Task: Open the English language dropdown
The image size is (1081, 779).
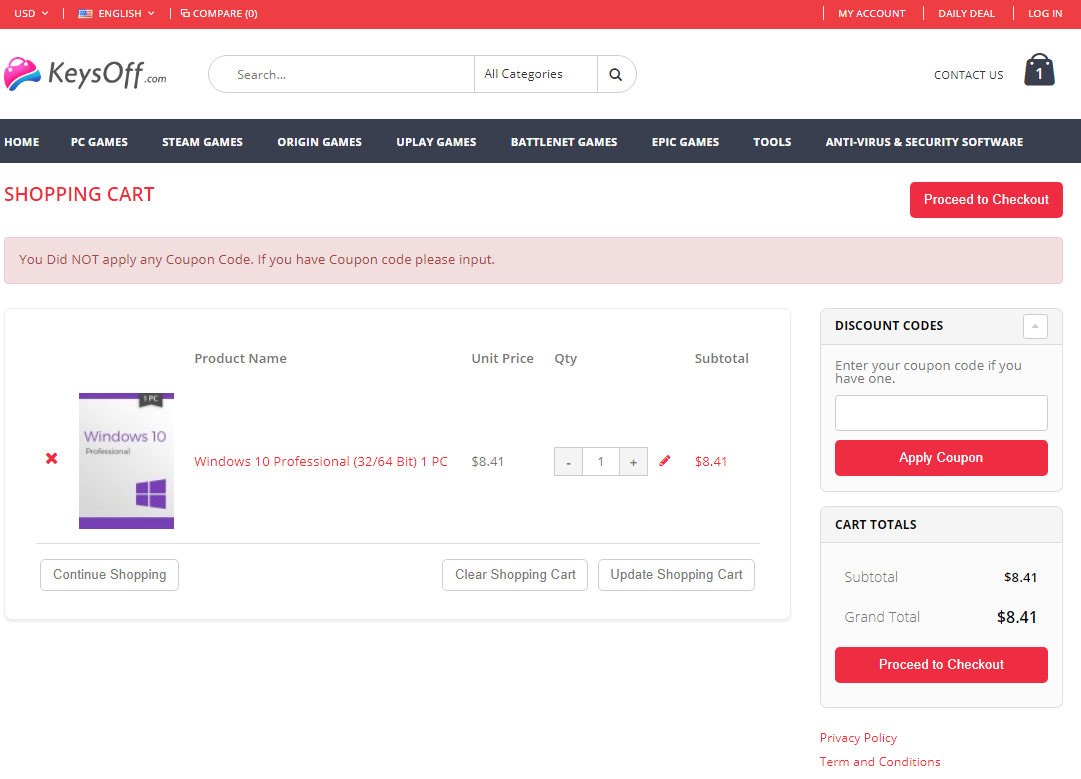Action: [116, 13]
